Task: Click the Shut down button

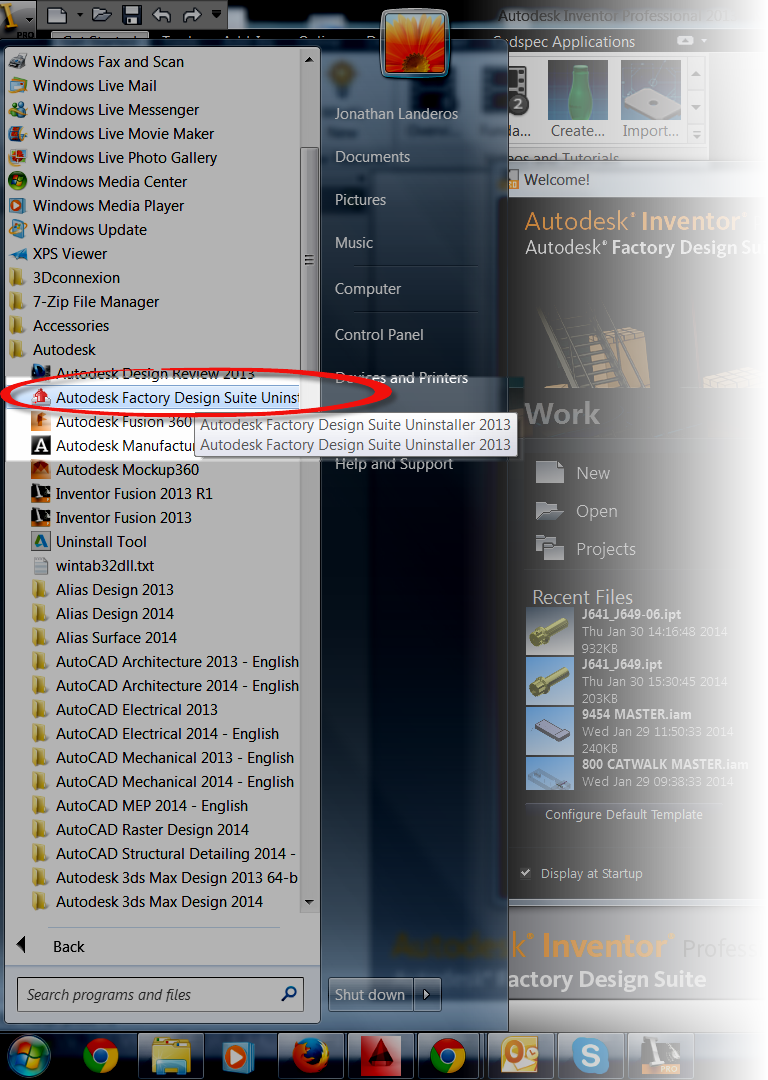Action: (x=371, y=995)
